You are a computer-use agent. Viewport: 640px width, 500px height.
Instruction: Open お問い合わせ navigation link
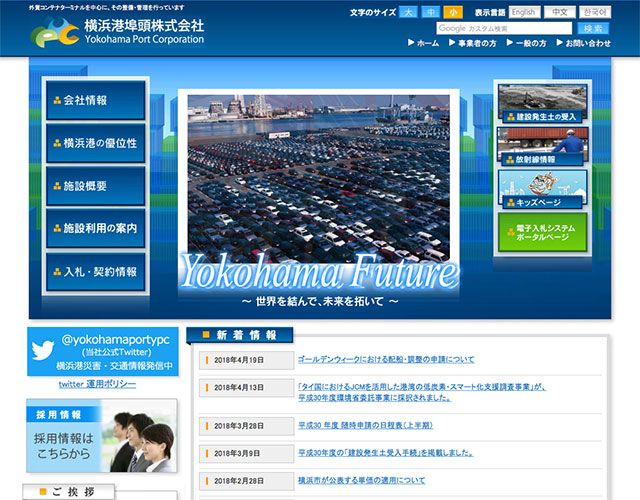(584, 43)
